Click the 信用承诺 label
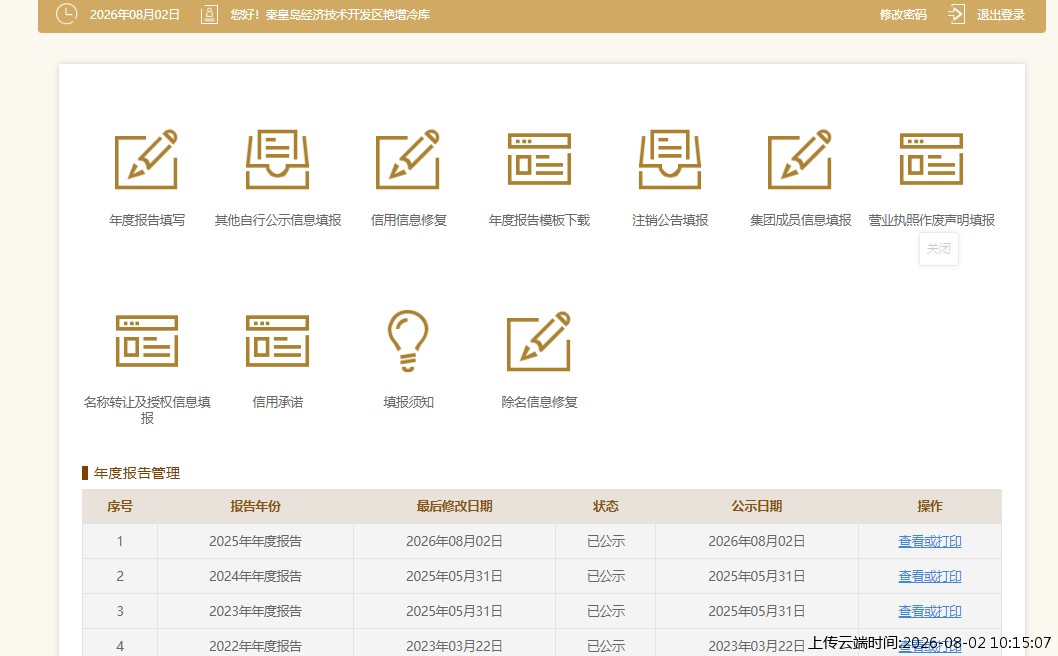 (x=277, y=402)
